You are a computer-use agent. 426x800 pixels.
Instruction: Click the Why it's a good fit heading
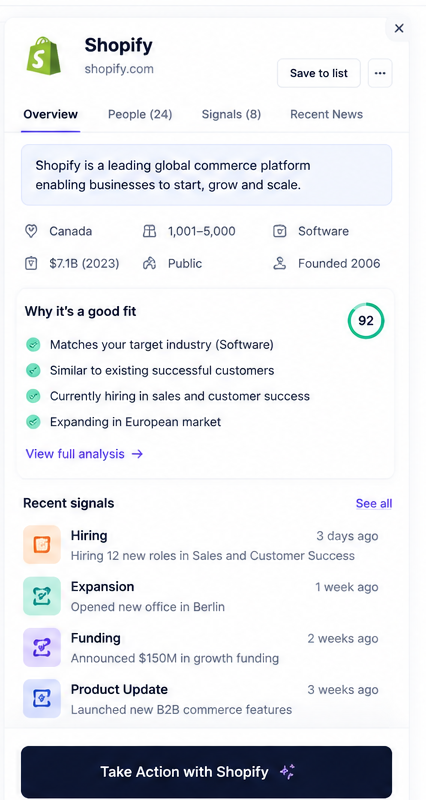click(81, 311)
